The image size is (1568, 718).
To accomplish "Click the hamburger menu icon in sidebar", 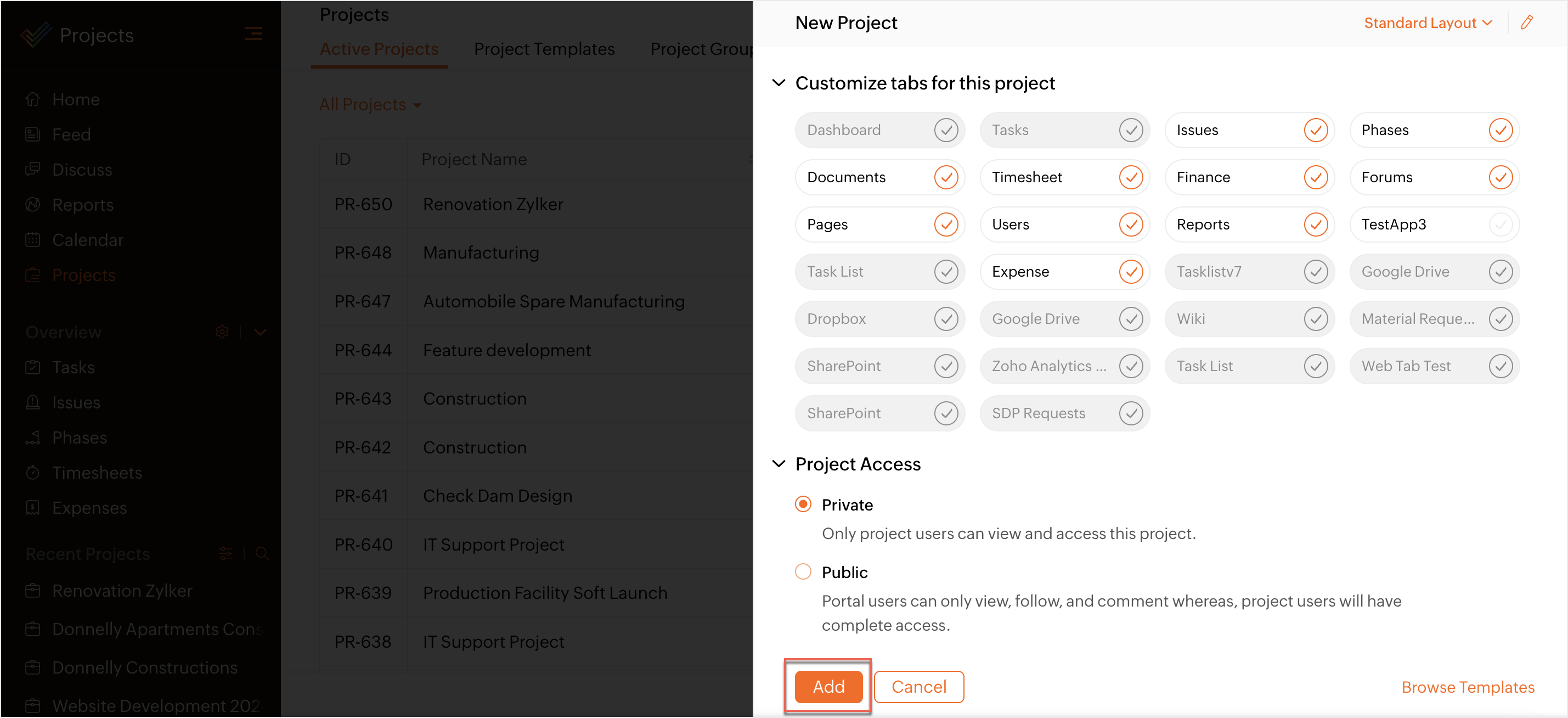I will point(253,34).
